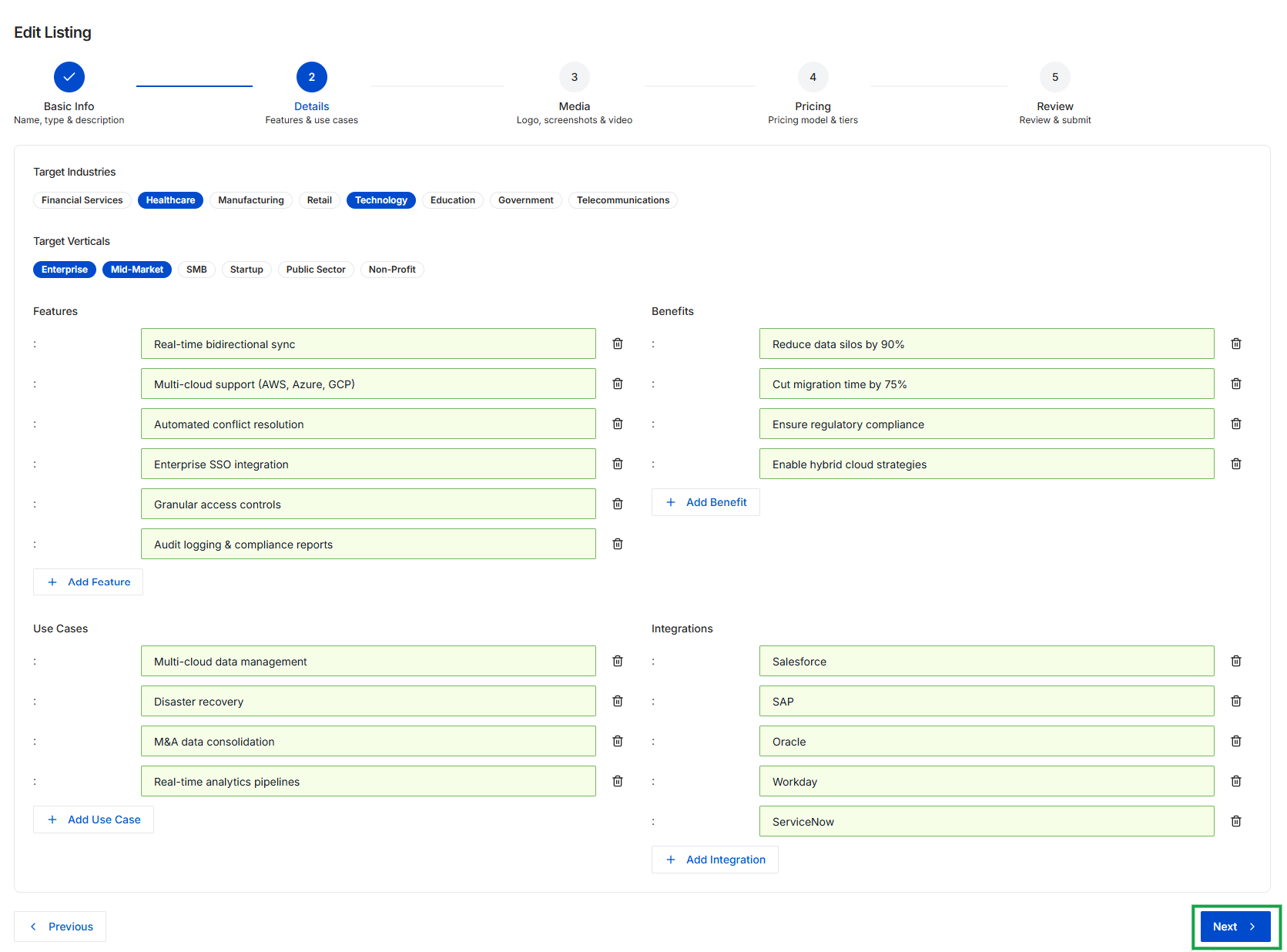Delete the Multi-cloud data management use case
The image size is (1287, 952).
(618, 661)
